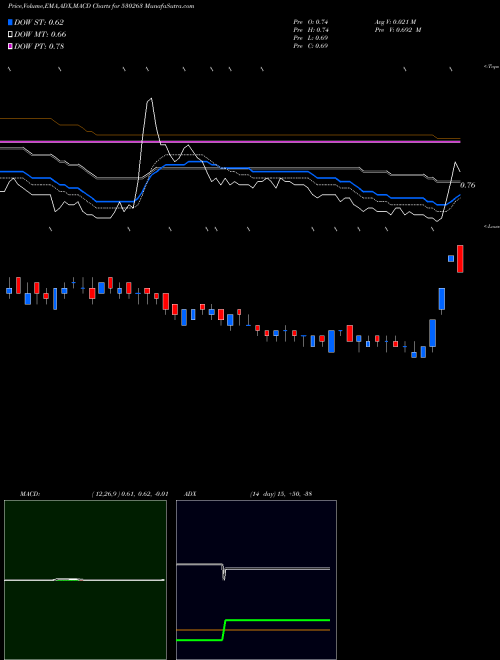Click the tall red final candlestick
Image resolution: width=500 pixels, height=660 pixels.
click(460, 258)
